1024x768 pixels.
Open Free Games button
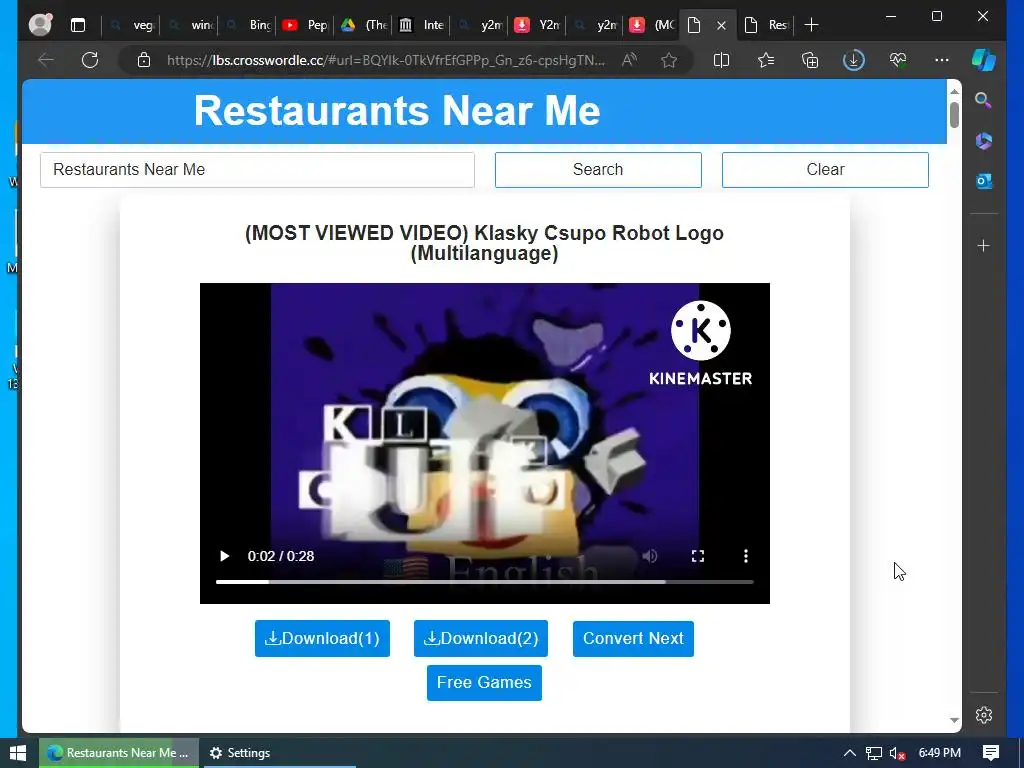pos(484,682)
